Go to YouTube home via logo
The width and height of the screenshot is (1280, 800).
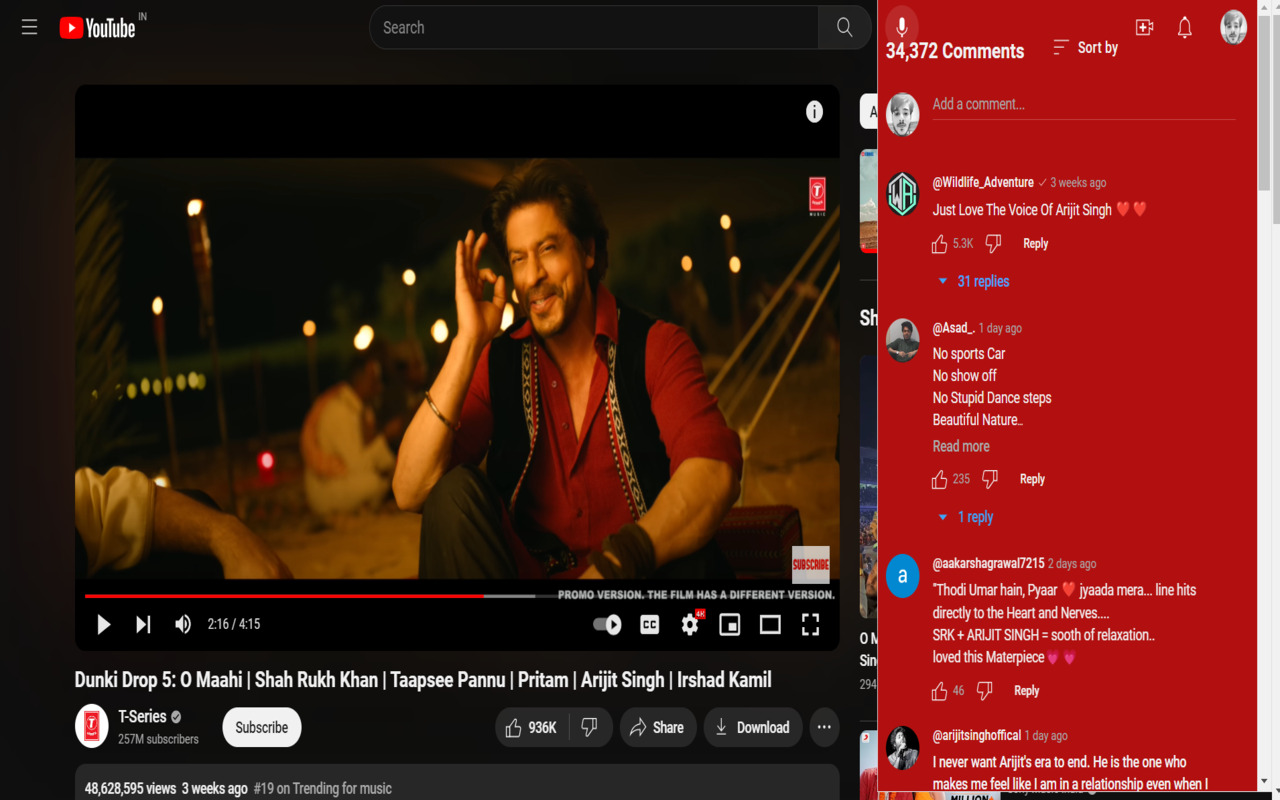(97, 28)
